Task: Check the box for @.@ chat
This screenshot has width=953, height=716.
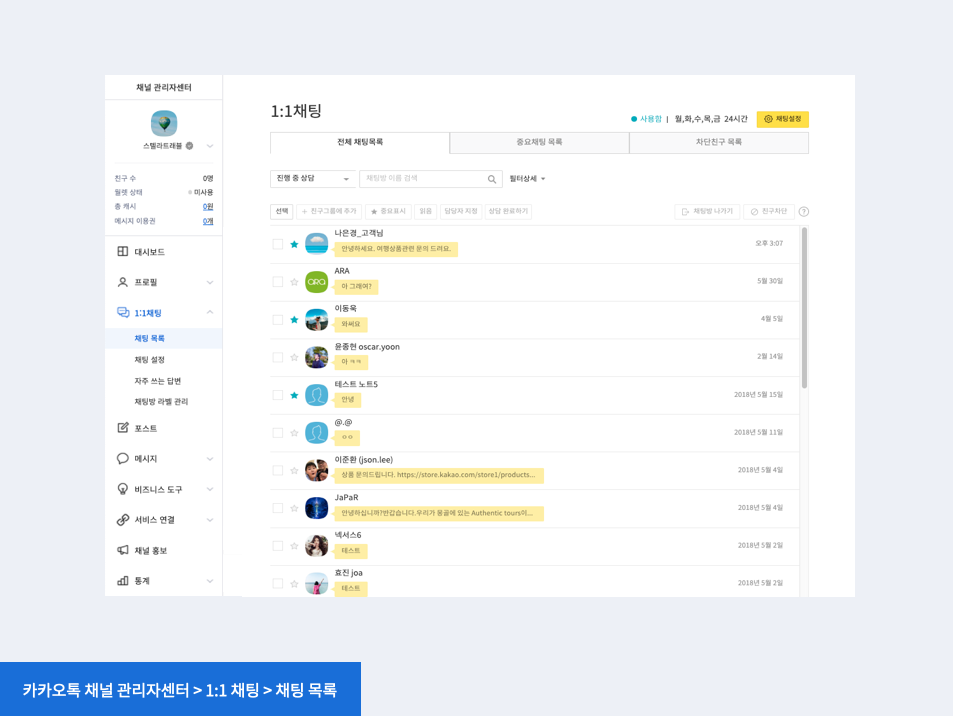Action: pos(278,433)
